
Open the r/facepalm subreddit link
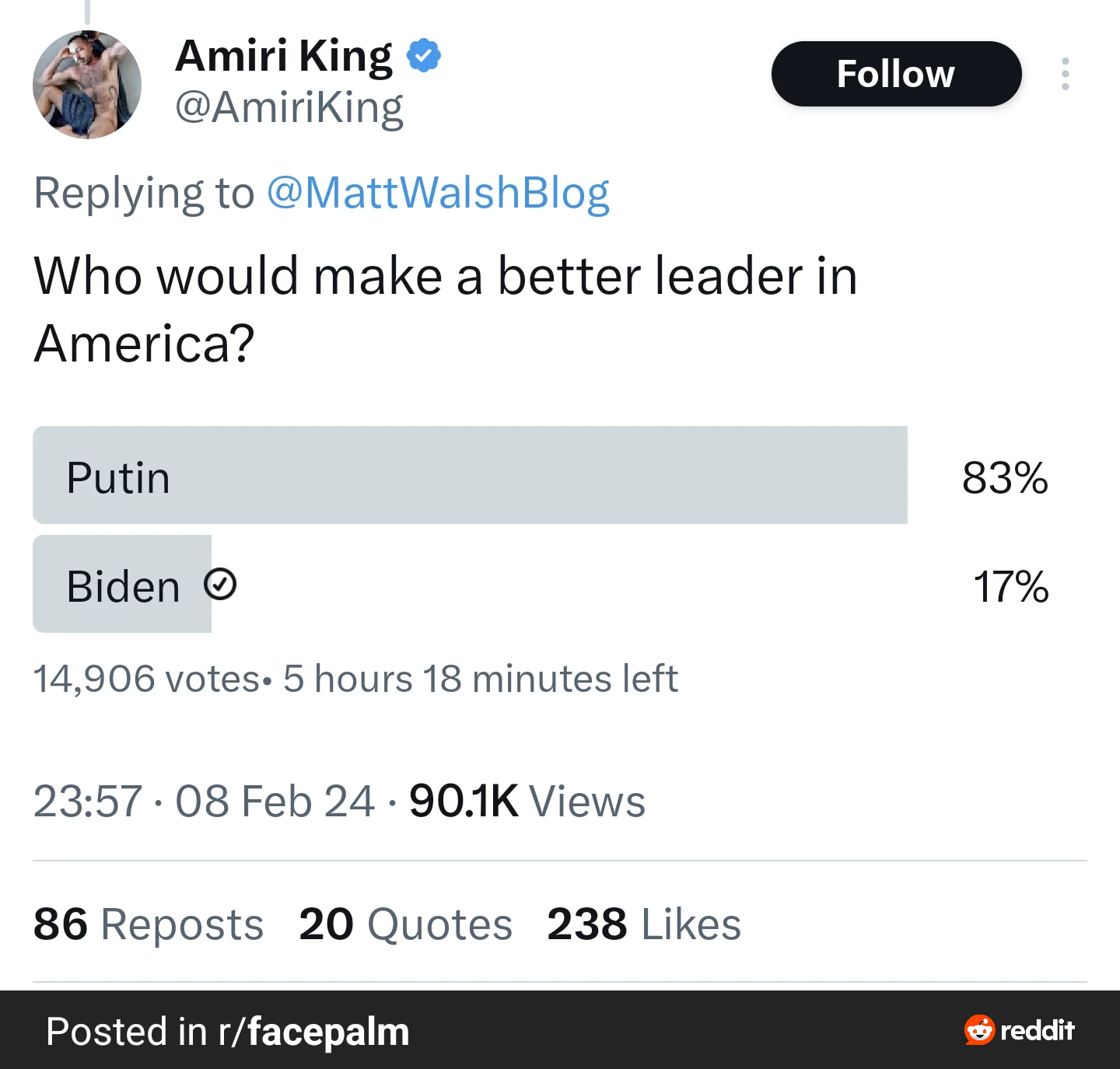click(x=313, y=1032)
